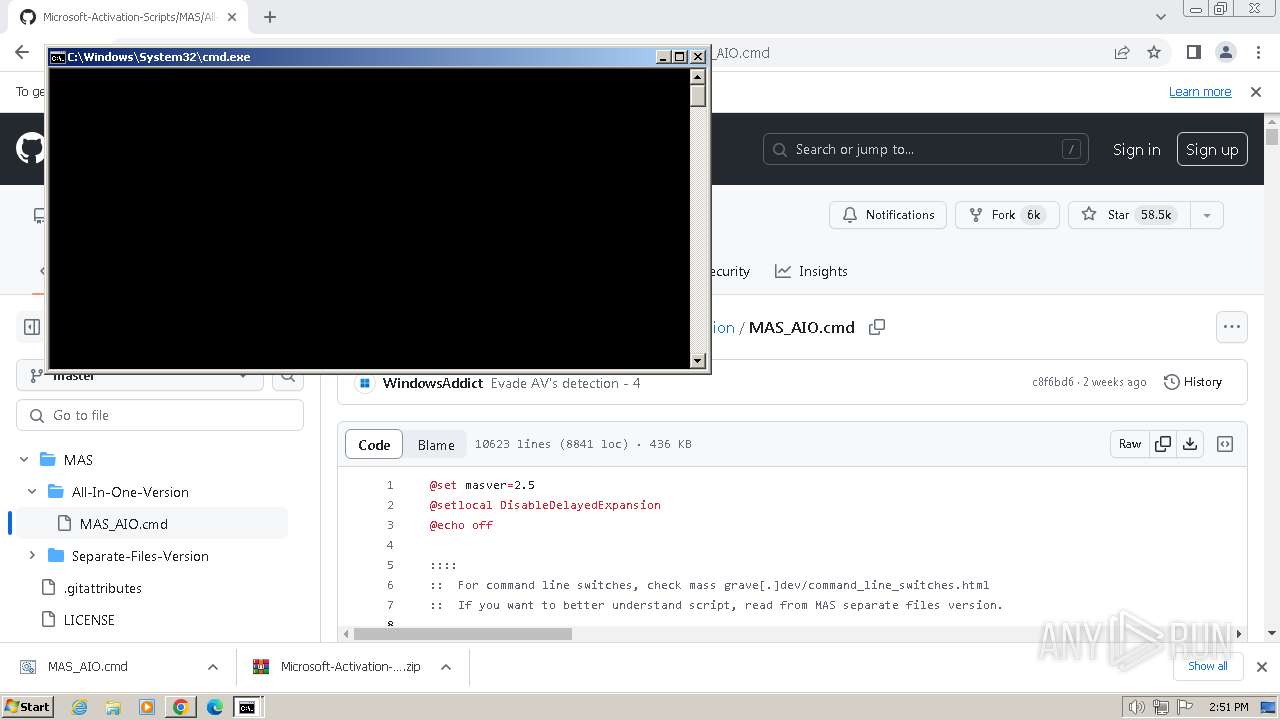Viewport: 1280px width, 720px height.
Task: Switch to cmd.exe taskbar button
Action: pos(247,707)
